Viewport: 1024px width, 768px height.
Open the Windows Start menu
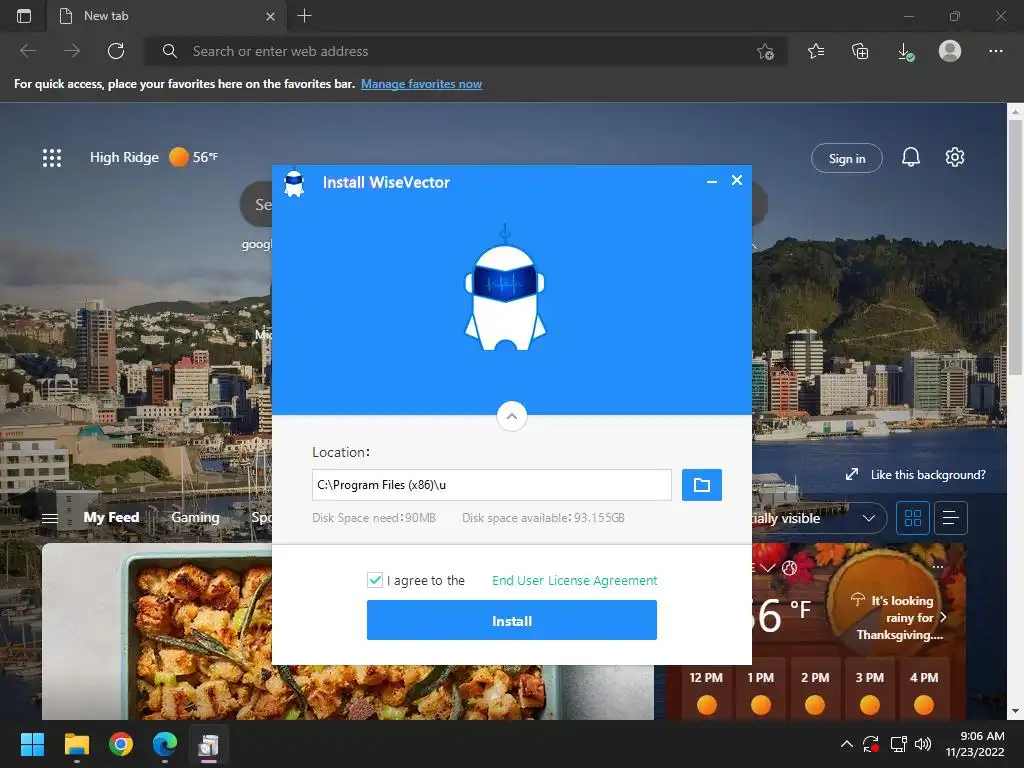[x=32, y=744]
